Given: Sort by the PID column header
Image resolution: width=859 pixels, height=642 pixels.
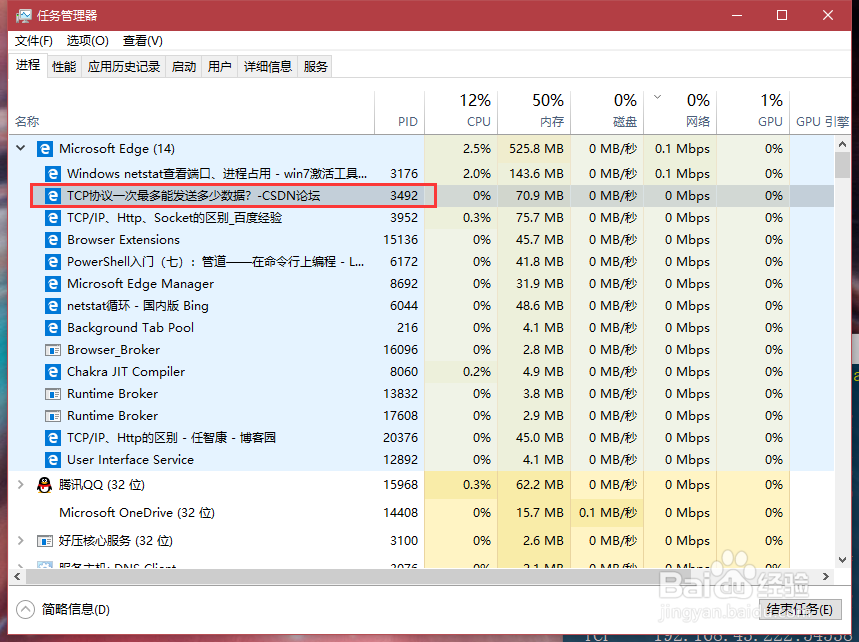Looking at the screenshot, I should point(399,113).
